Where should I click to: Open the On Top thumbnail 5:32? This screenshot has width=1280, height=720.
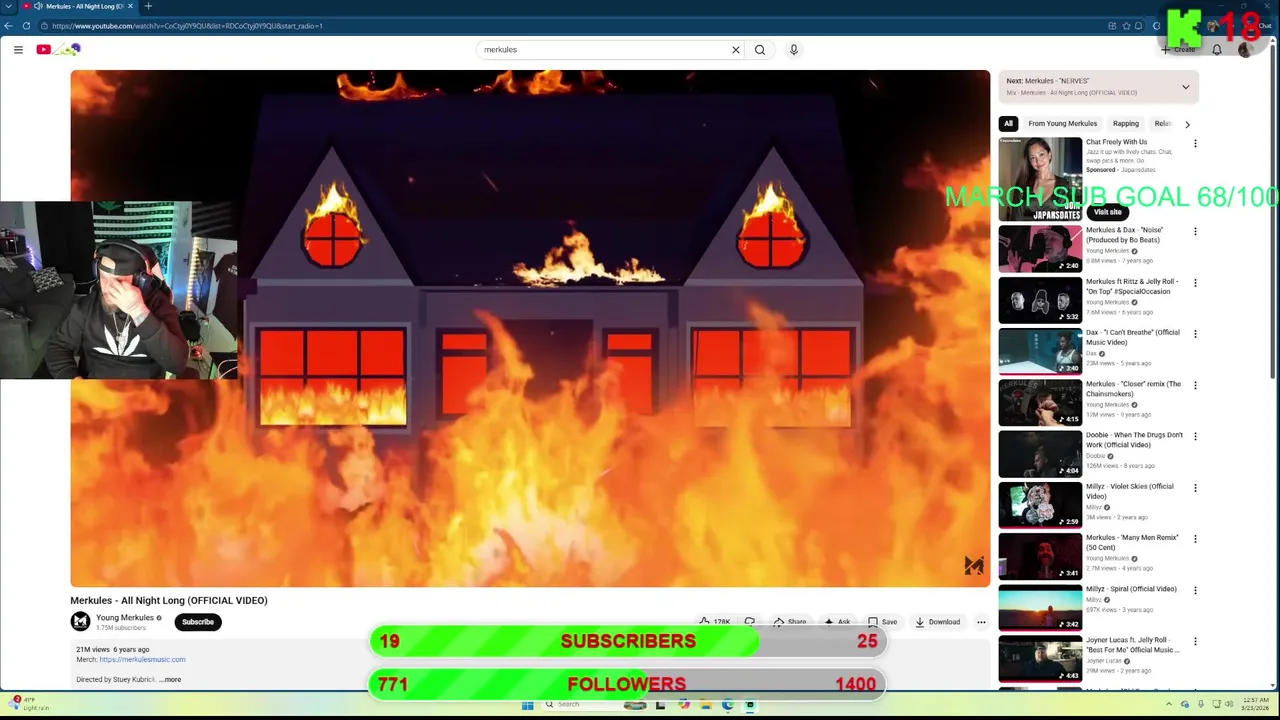tap(1040, 300)
